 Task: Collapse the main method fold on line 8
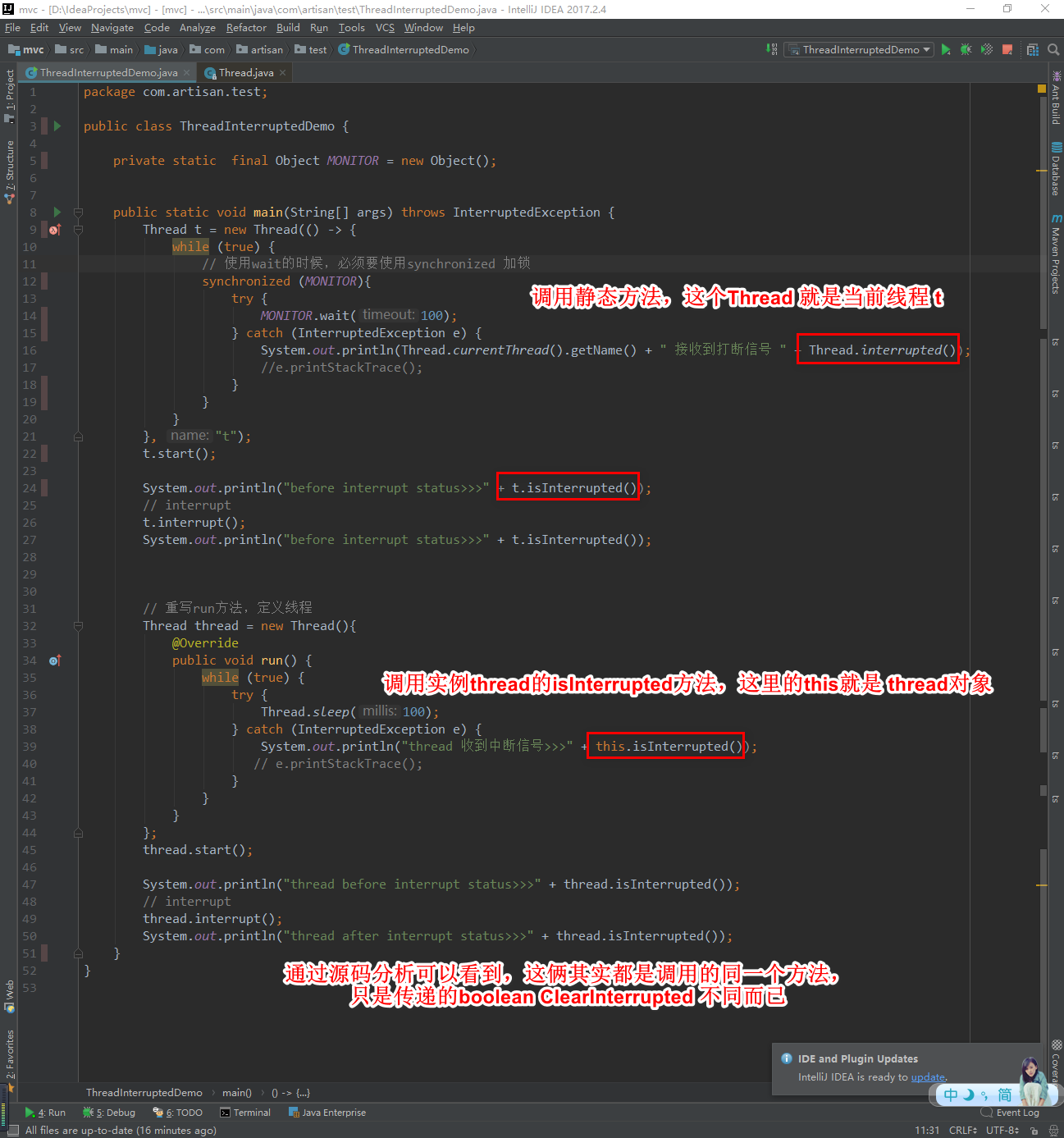78,213
